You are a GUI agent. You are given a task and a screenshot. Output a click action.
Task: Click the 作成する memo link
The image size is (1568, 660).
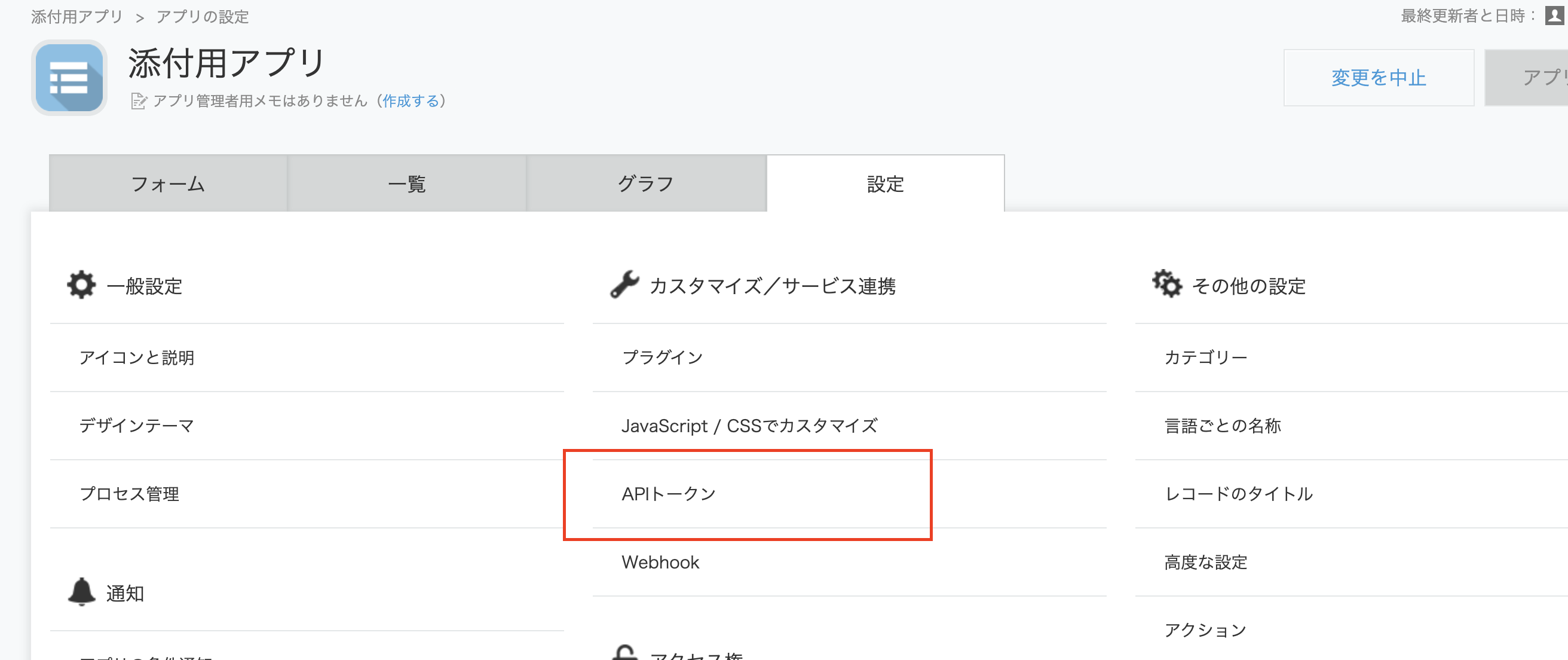click(411, 101)
